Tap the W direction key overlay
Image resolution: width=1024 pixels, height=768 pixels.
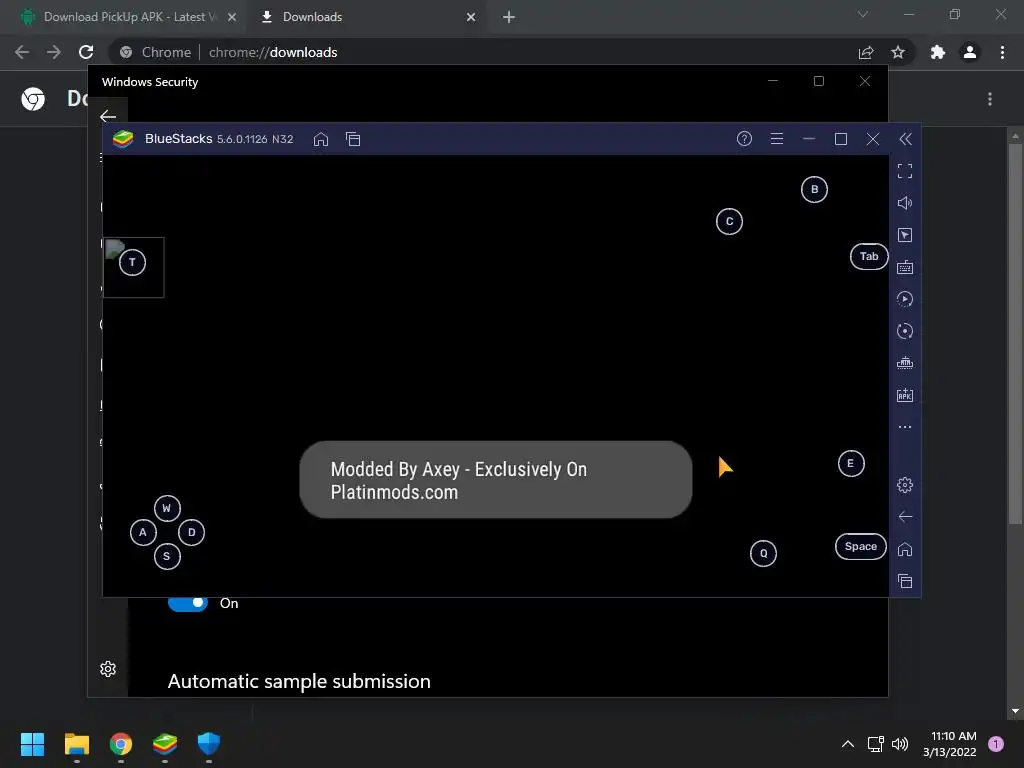click(x=167, y=509)
